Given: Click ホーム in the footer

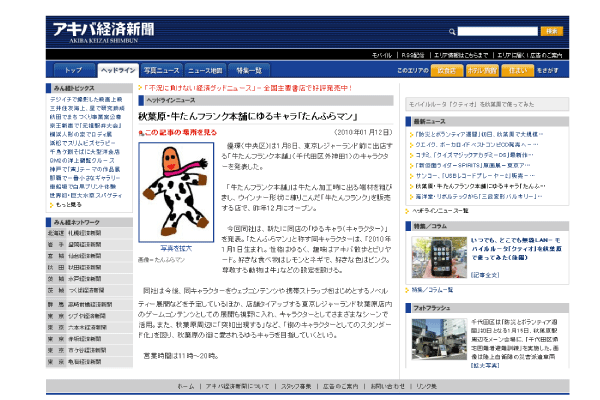Looking at the screenshot, I should [186, 386].
